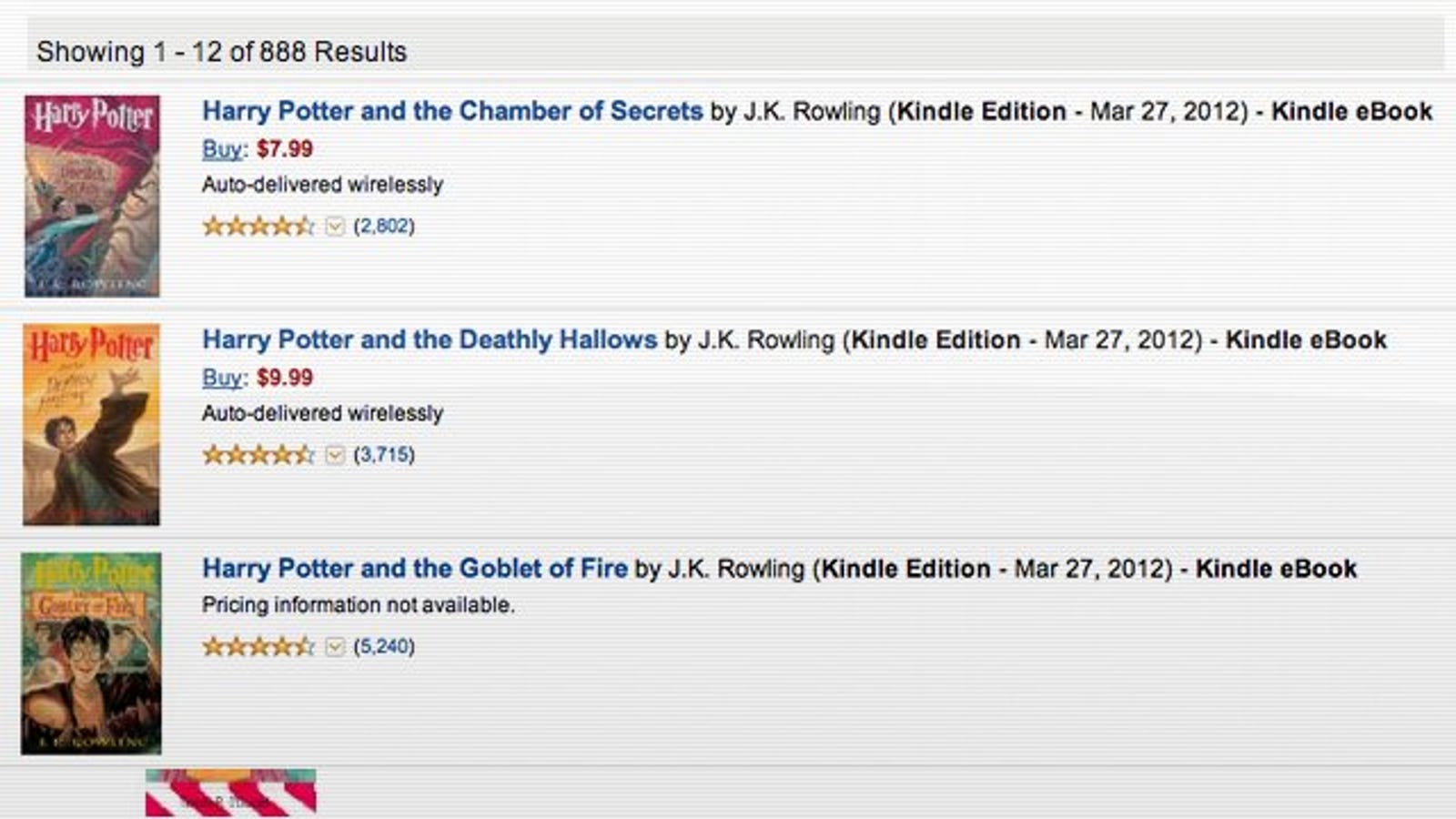Open the Deathly Hallows book cover
The width and height of the screenshot is (1456, 819).
tap(91, 424)
